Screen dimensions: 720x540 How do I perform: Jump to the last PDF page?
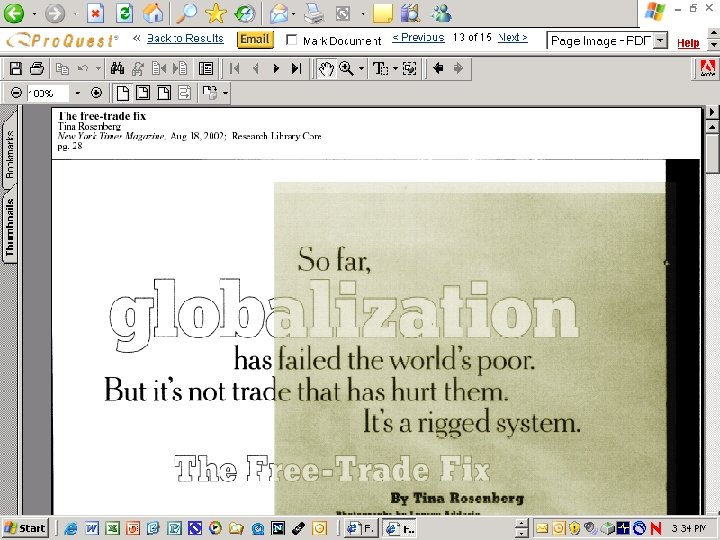click(x=297, y=68)
